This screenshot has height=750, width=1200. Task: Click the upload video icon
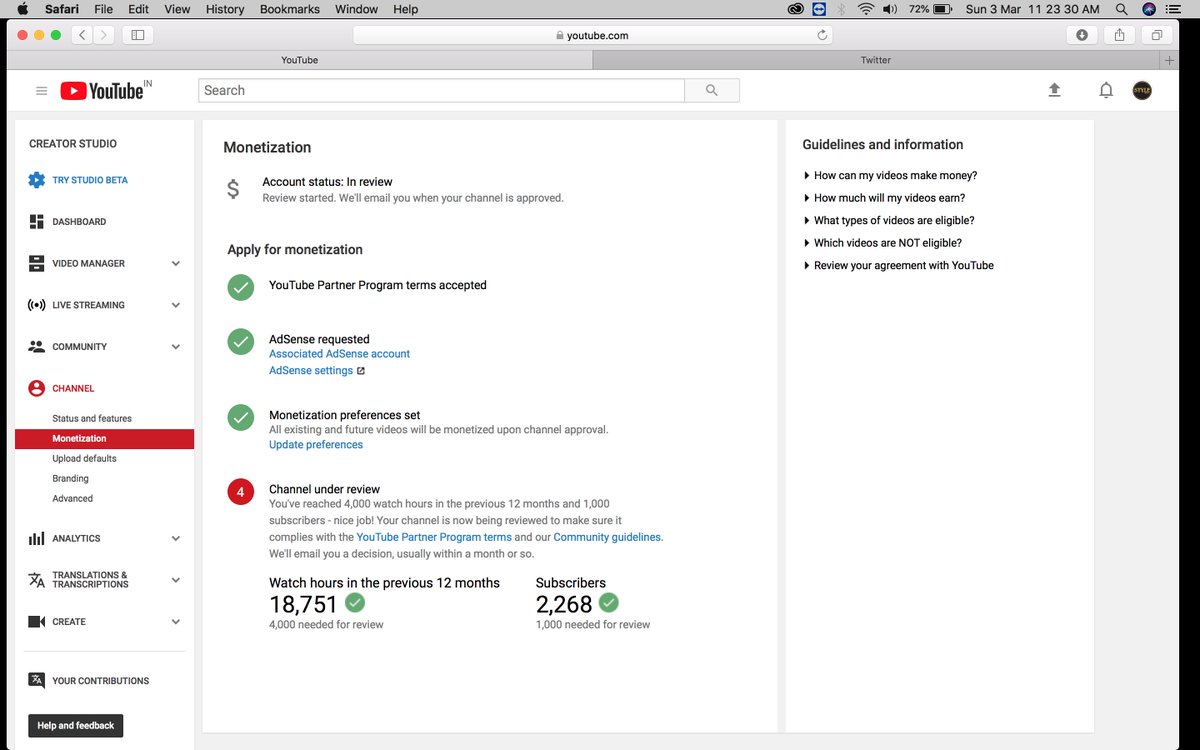1054,90
